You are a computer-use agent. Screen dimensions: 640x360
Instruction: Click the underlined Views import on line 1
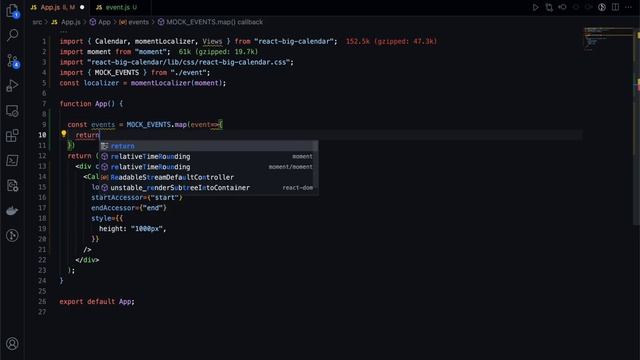coord(212,41)
